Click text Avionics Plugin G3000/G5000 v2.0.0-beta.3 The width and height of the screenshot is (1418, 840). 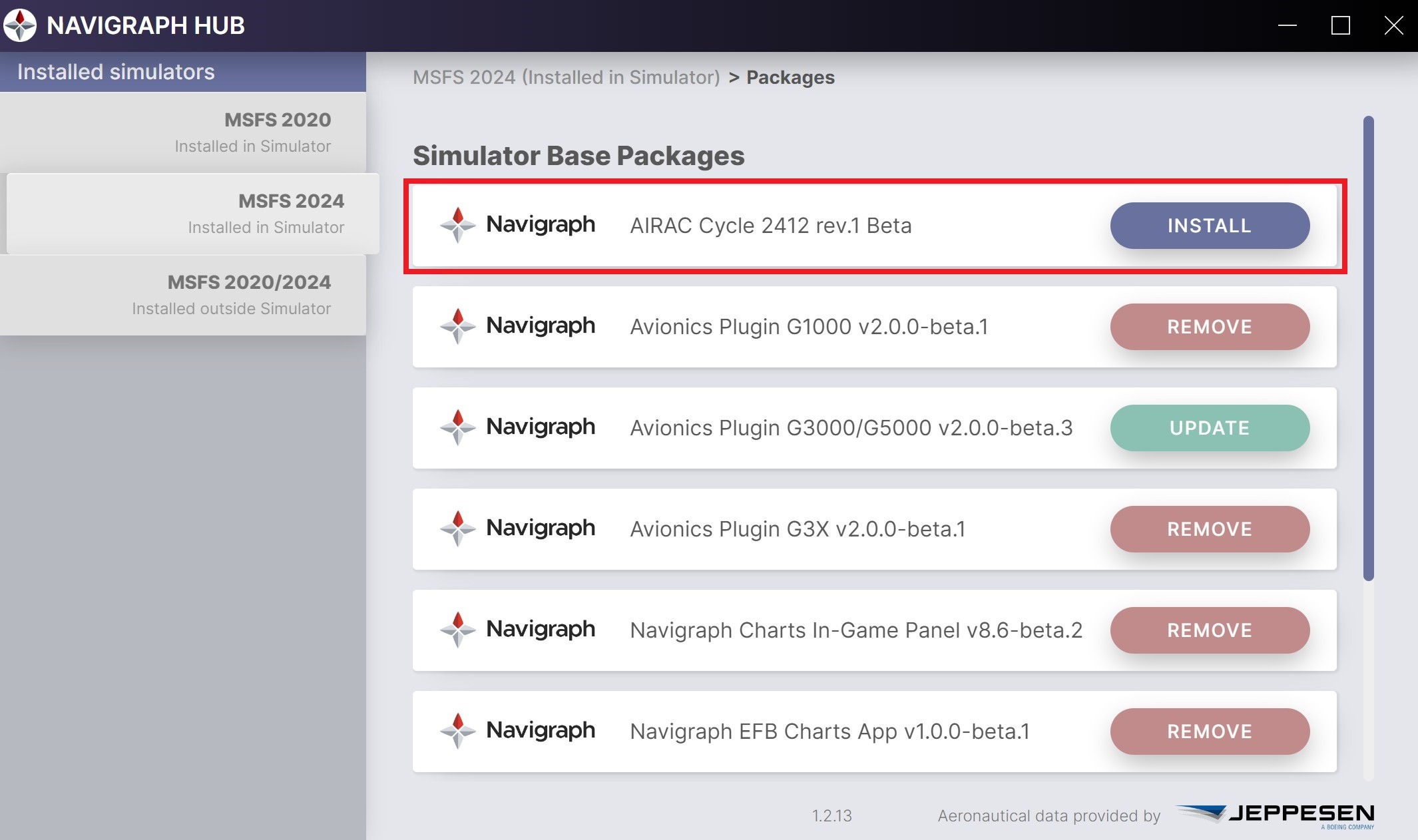click(851, 428)
